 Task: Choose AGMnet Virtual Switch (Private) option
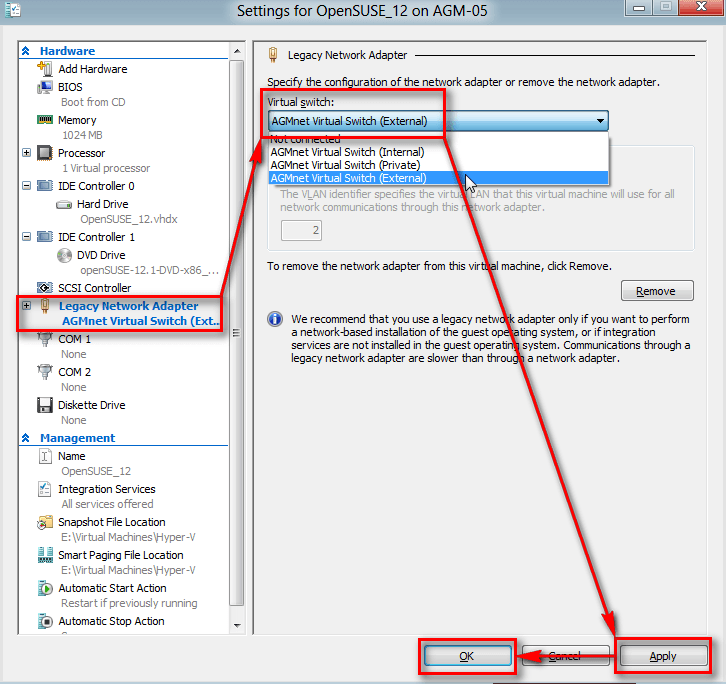345,165
